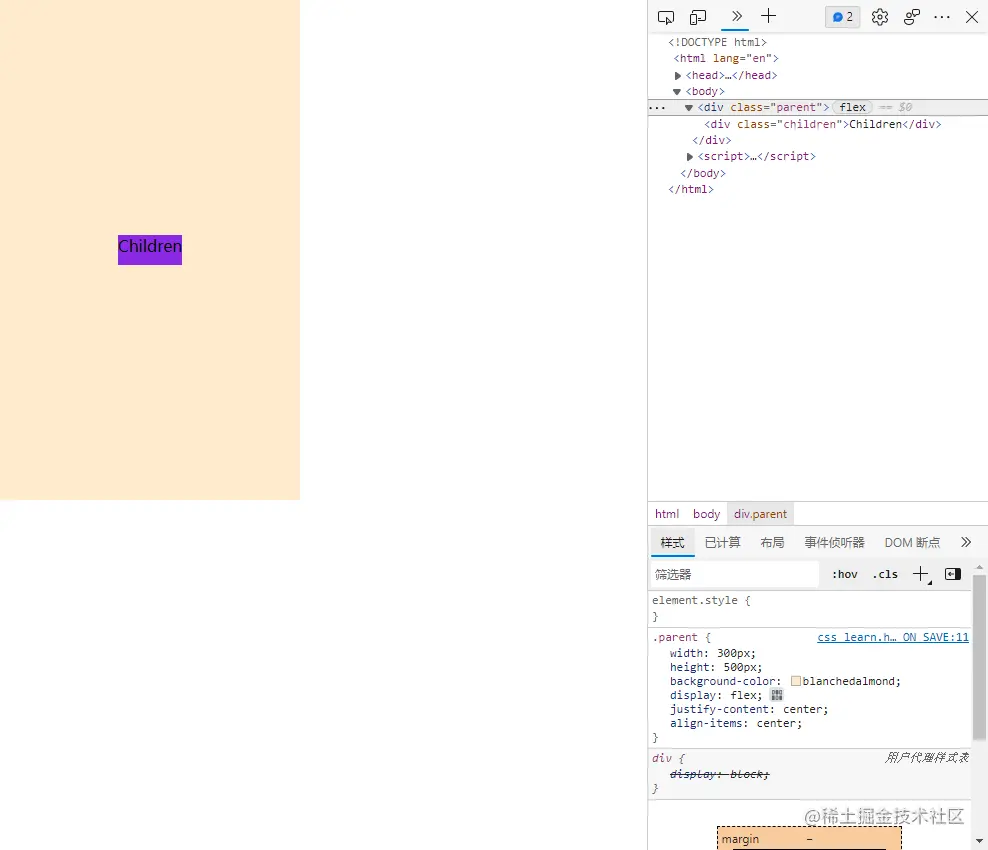This screenshot has width=988, height=850.
Task: Click the element.style rule block
Action: tap(810, 609)
